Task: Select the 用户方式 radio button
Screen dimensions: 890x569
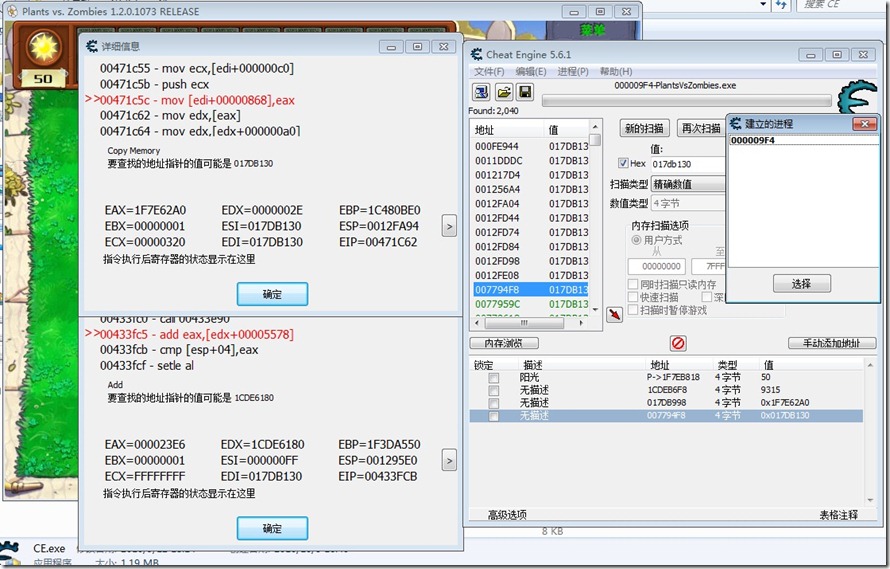Action: point(636,240)
